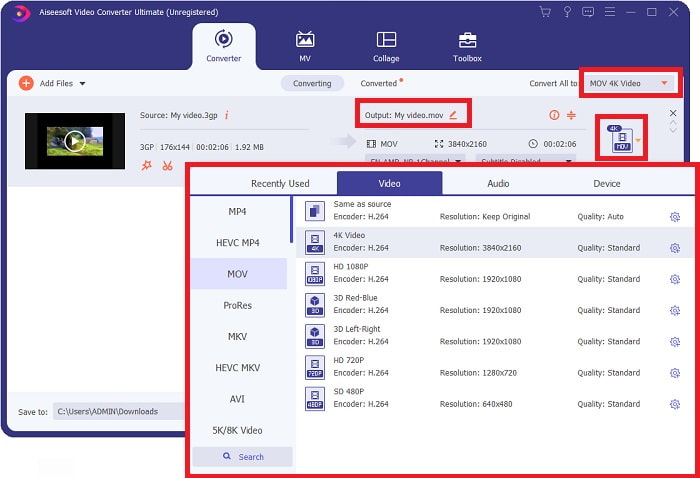The height and width of the screenshot is (478, 700).
Task: Select the Video format tab
Action: point(389,183)
